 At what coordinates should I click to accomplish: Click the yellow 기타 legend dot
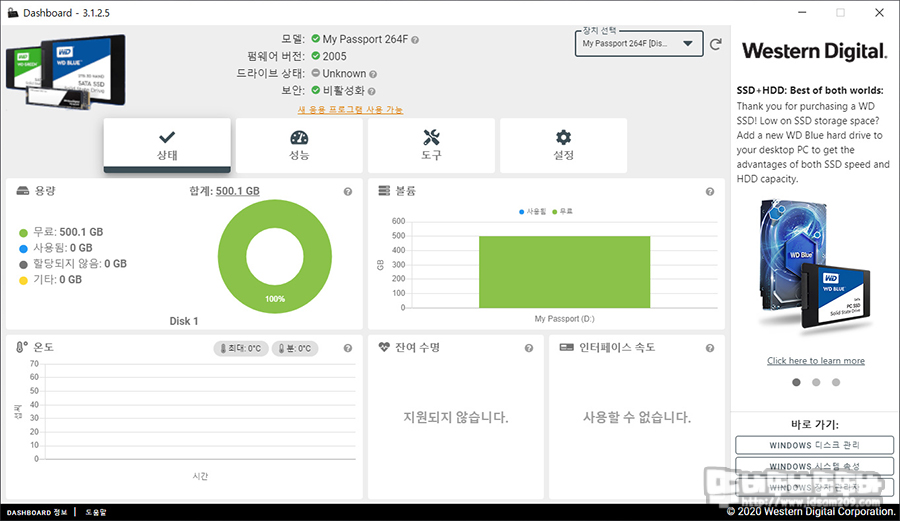click(24, 281)
